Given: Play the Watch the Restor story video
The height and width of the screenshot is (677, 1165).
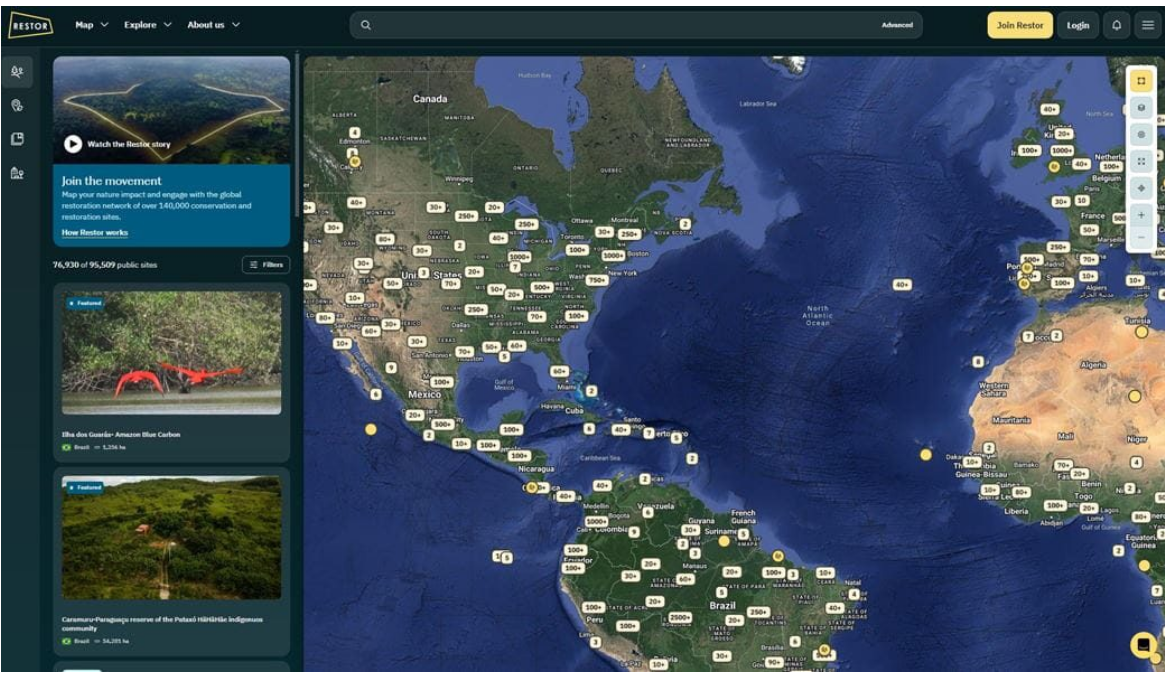Looking at the screenshot, I should [x=73, y=144].
